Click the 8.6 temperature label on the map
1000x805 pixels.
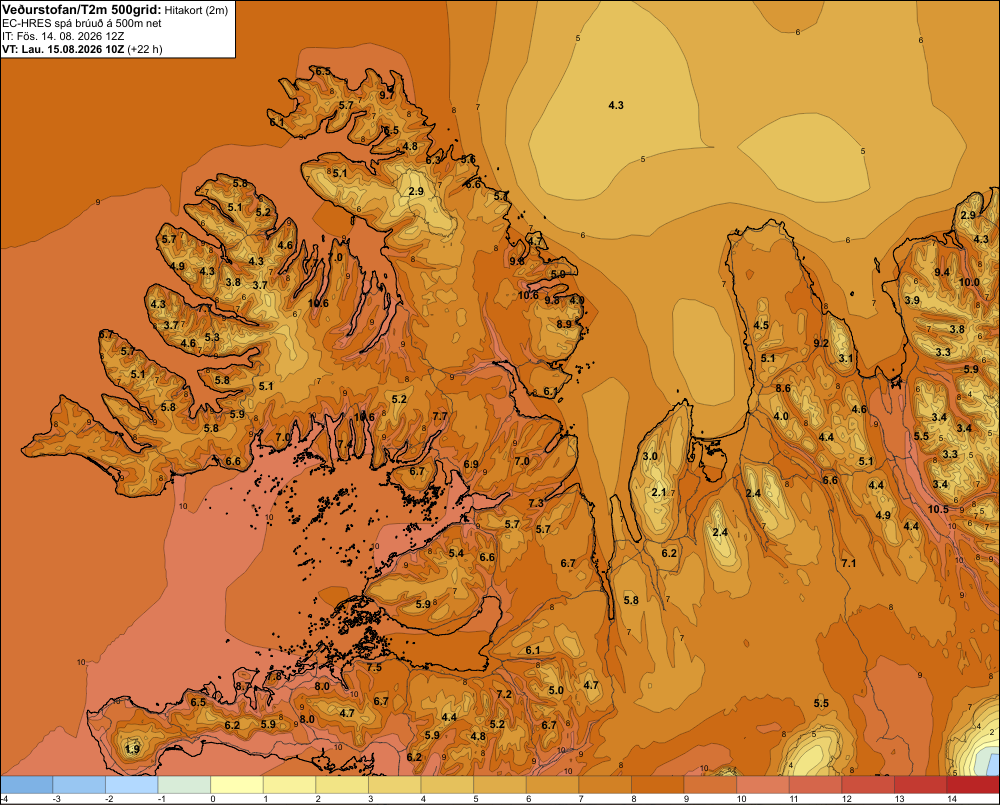(x=783, y=388)
